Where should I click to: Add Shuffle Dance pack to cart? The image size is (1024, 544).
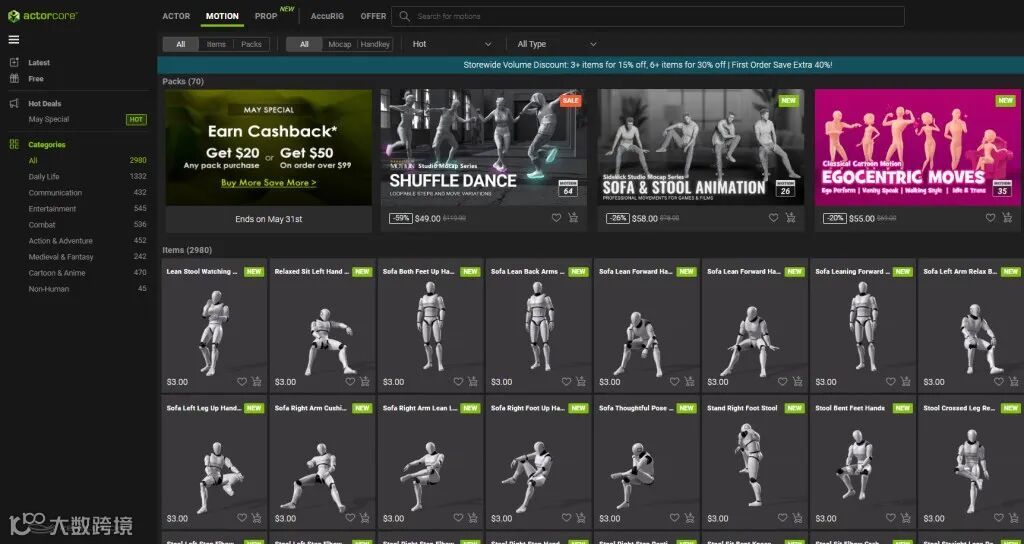(573, 218)
